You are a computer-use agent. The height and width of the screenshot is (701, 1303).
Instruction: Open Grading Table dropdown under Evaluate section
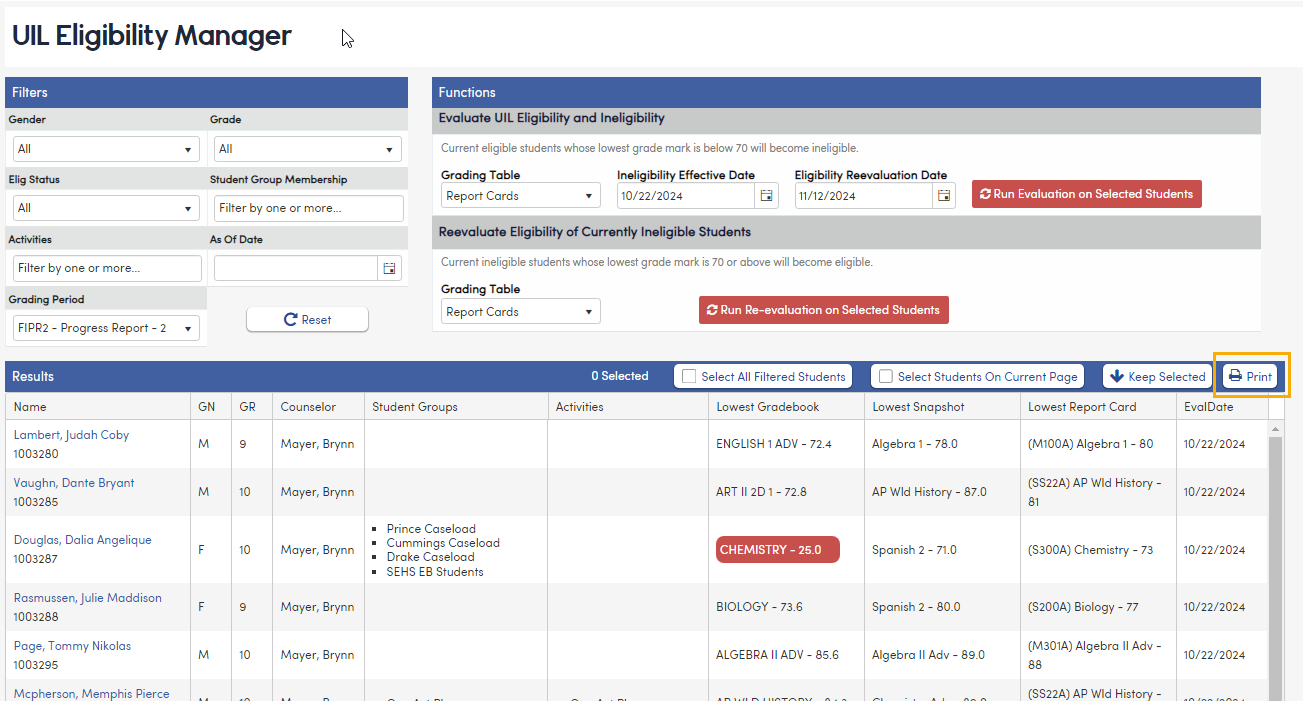click(x=520, y=196)
